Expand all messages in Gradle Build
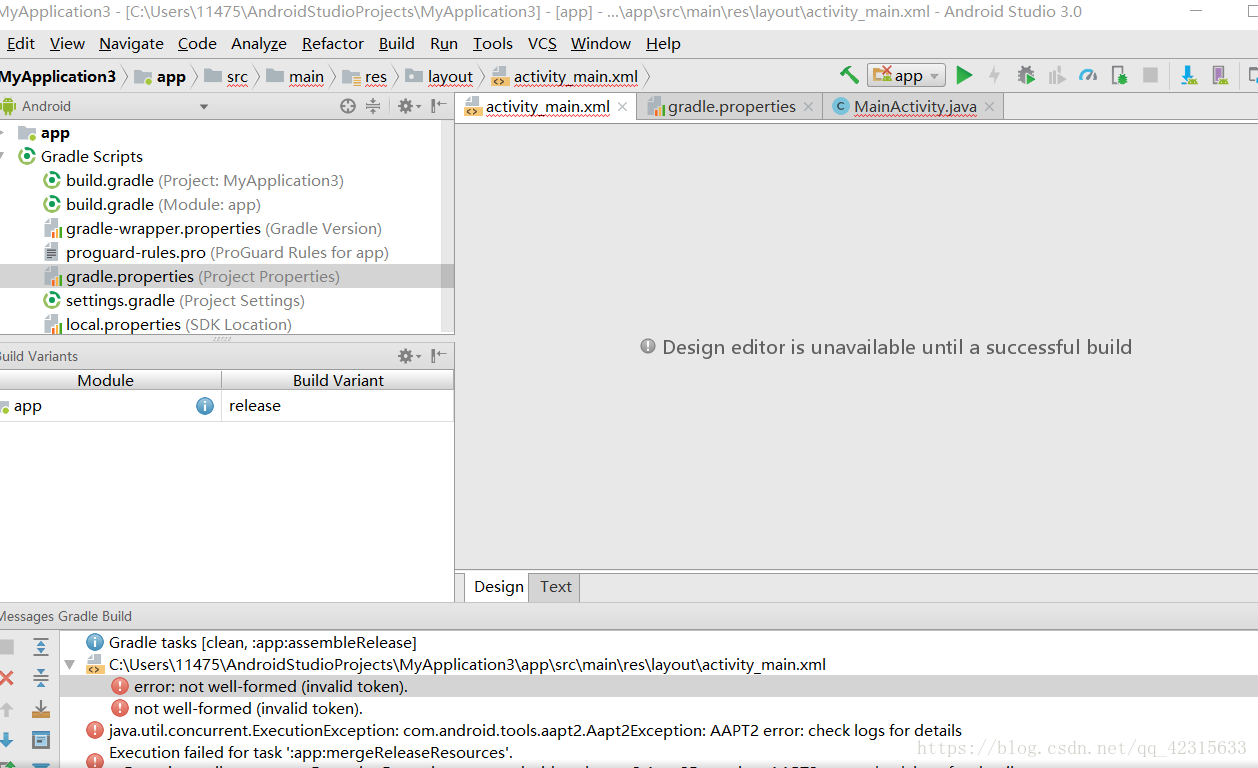The height and width of the screenshot is (768, 1258). tap(41, 647)
